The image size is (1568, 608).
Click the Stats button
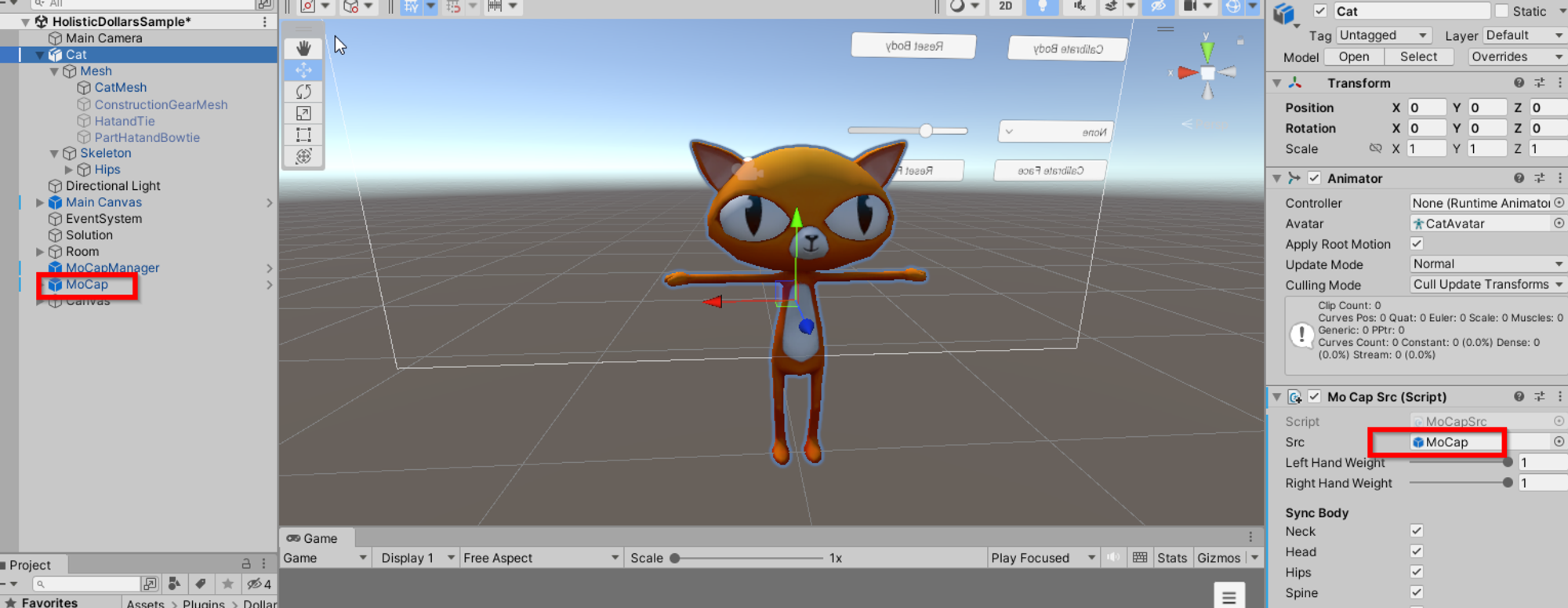pyautogui.click(x=1171, y=558)
